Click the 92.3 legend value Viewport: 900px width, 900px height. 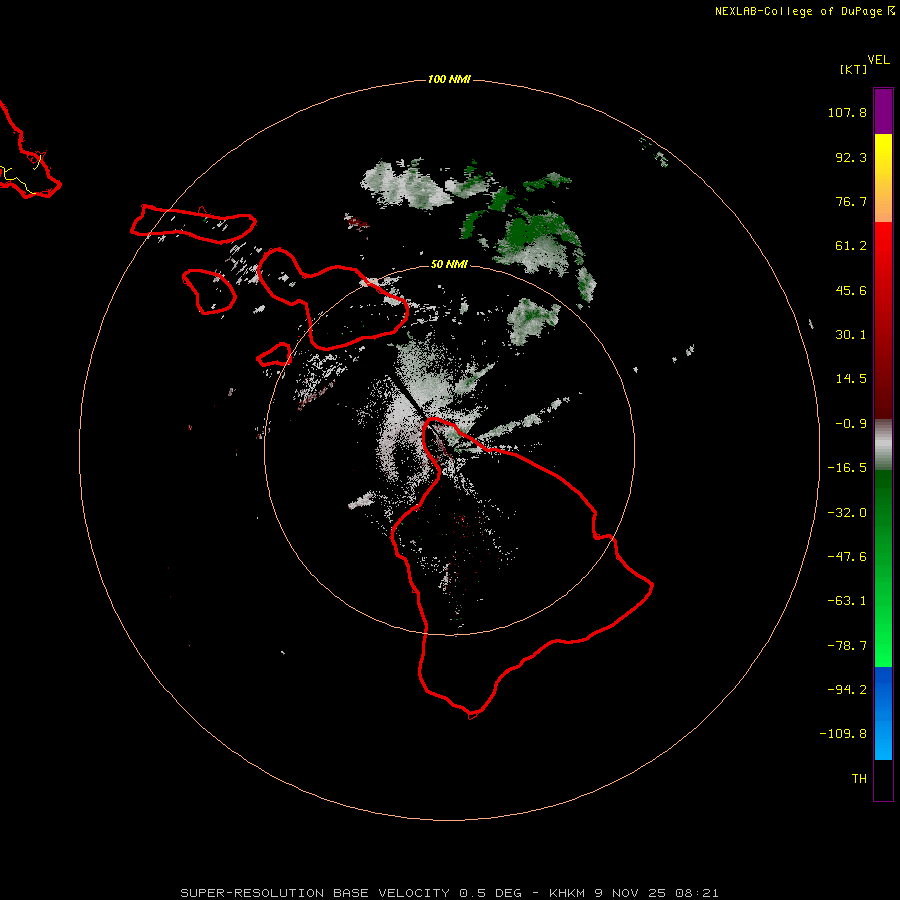tap(851, 157)
